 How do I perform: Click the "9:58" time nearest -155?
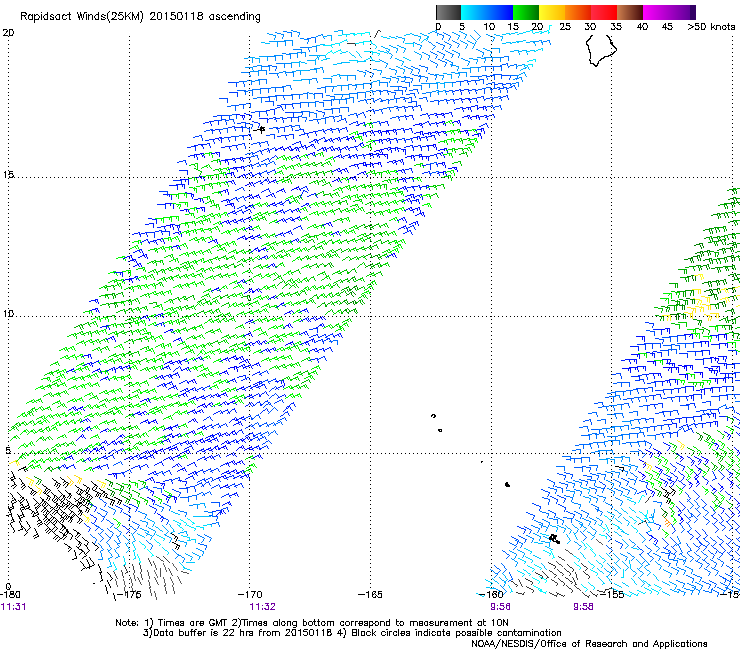[583, 607]
